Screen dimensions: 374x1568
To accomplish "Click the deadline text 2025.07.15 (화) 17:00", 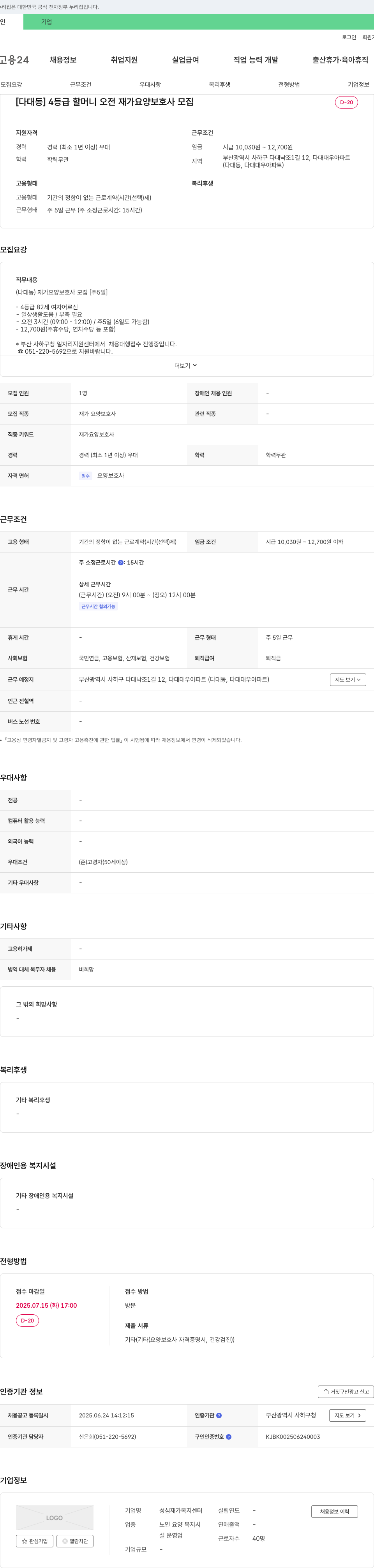I will click(x=46, y=1305).
